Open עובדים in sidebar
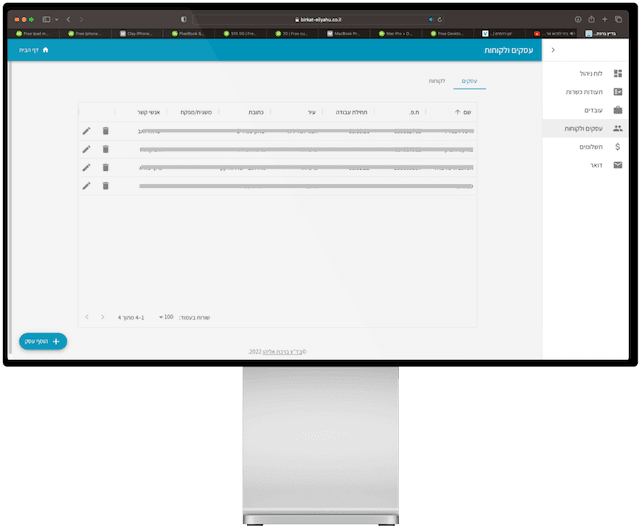Viewport: 640px width, 530px height. [x=585, y=110]
